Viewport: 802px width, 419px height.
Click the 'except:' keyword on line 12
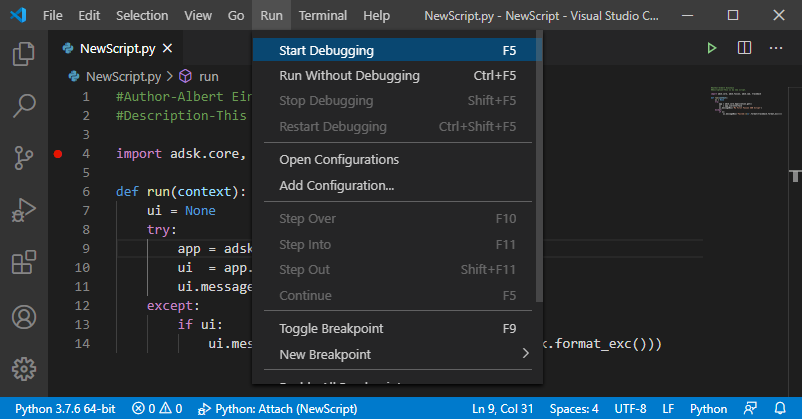[173, 306]
